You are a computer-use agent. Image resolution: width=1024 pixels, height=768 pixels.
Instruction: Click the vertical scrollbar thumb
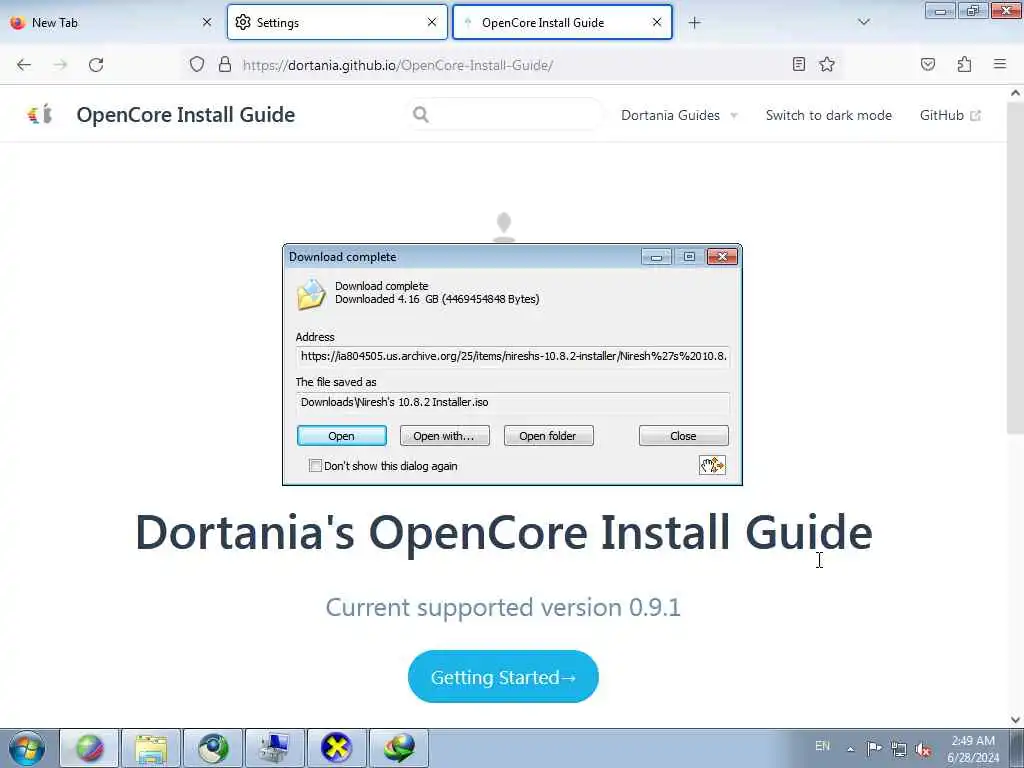click(x=1015, y=268)
